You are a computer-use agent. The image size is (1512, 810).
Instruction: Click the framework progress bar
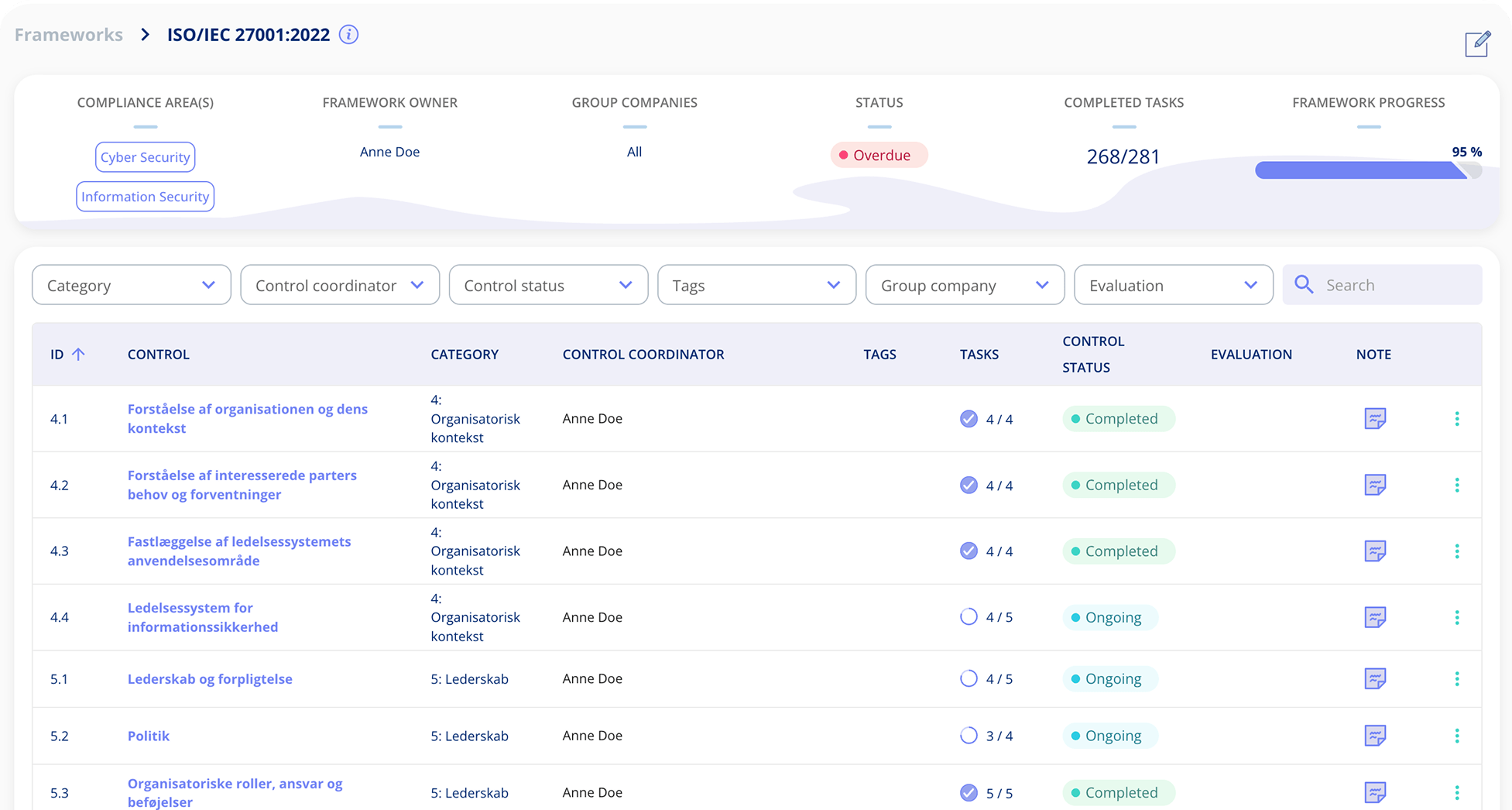[x=1367, y=170]
